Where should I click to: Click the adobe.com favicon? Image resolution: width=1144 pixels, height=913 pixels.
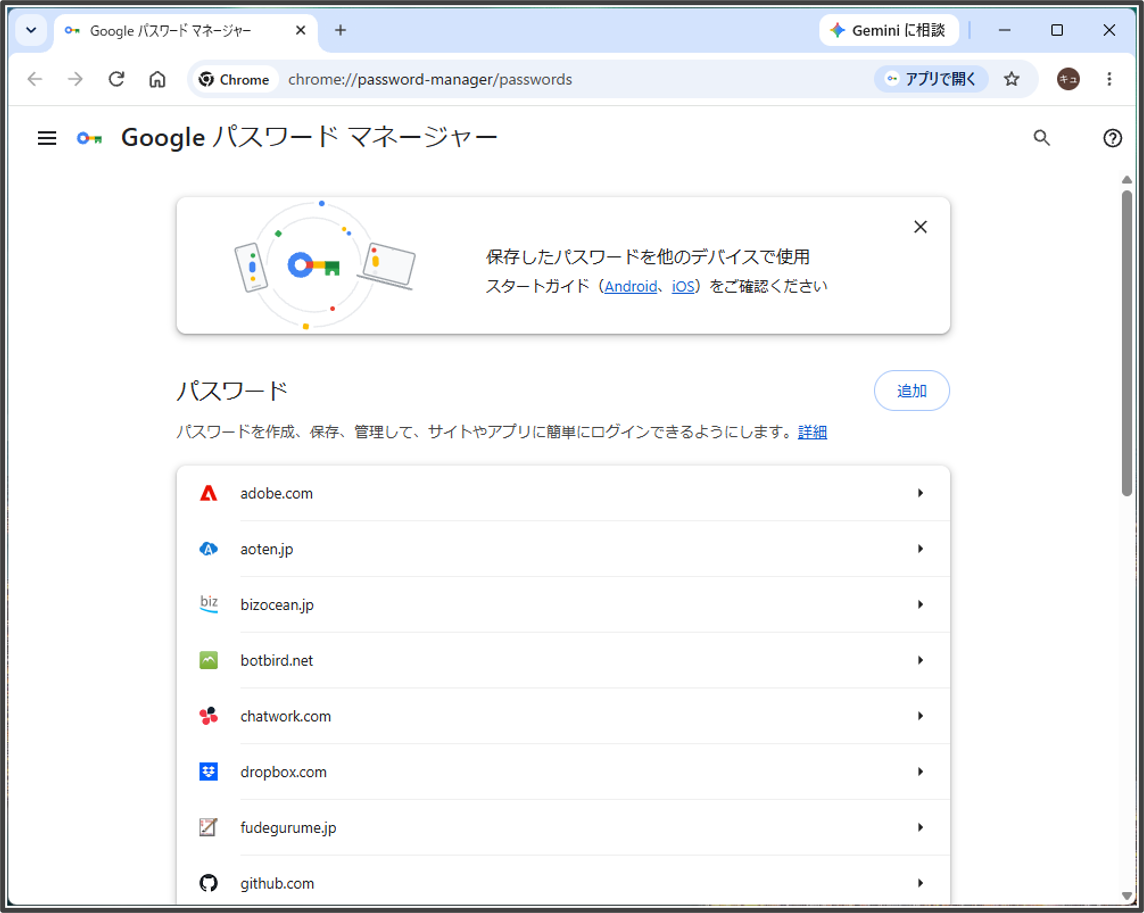209,493
